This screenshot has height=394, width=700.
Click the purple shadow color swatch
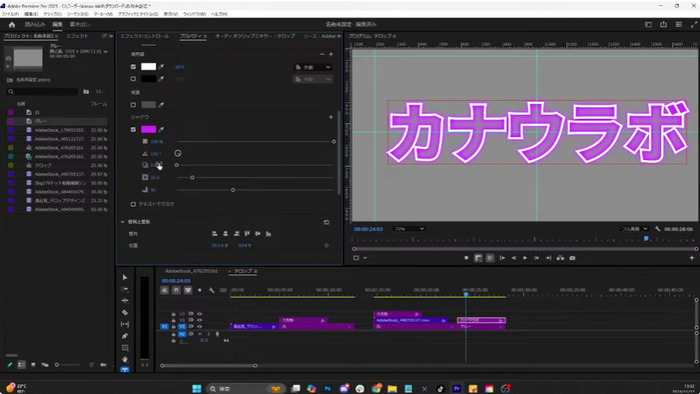pyautogui.click(x=149, y=129)
